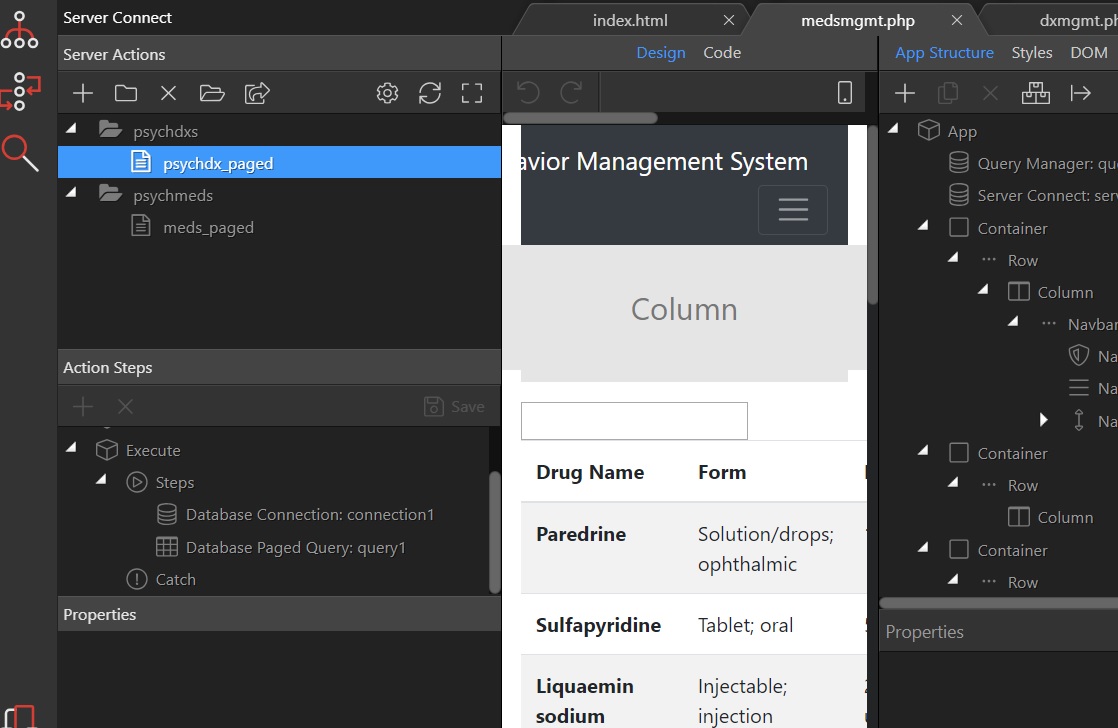
Task: Click the App Structure tree icon in sidebar
Action: coord(19,30)
